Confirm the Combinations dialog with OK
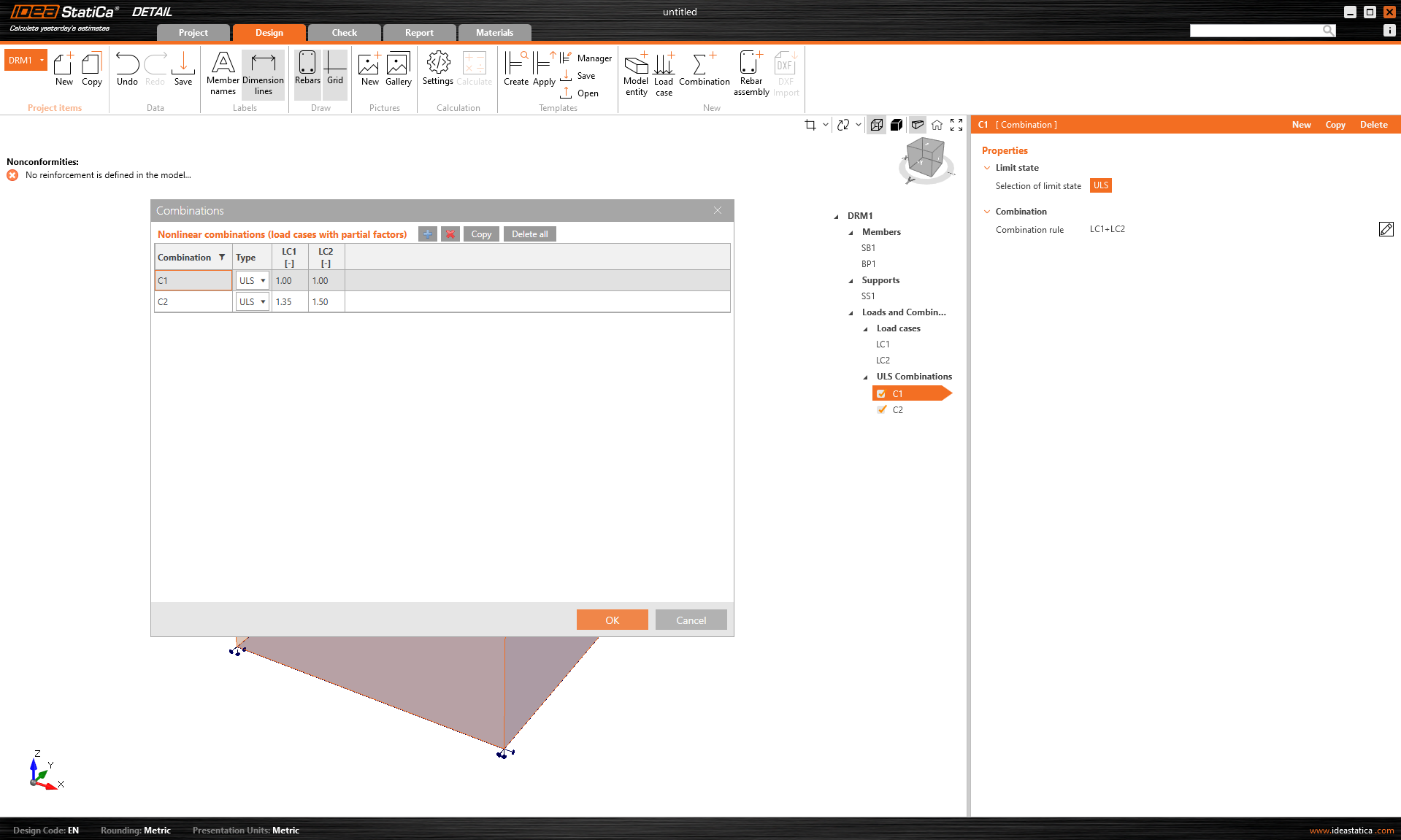The image size is (1401, 840). point(612,620)
